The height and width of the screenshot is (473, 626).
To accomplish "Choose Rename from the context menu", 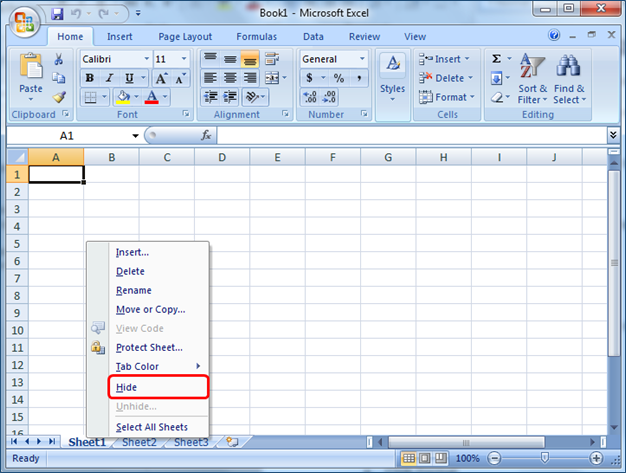I will point(148,290).
